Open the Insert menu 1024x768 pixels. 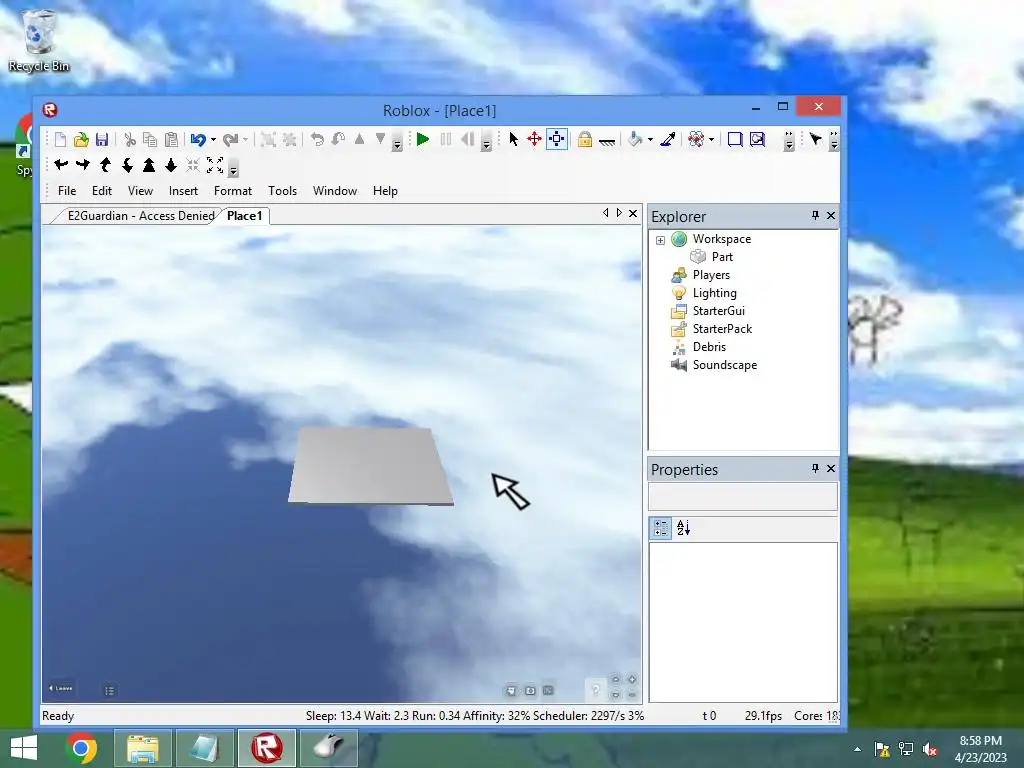(183, 191)
